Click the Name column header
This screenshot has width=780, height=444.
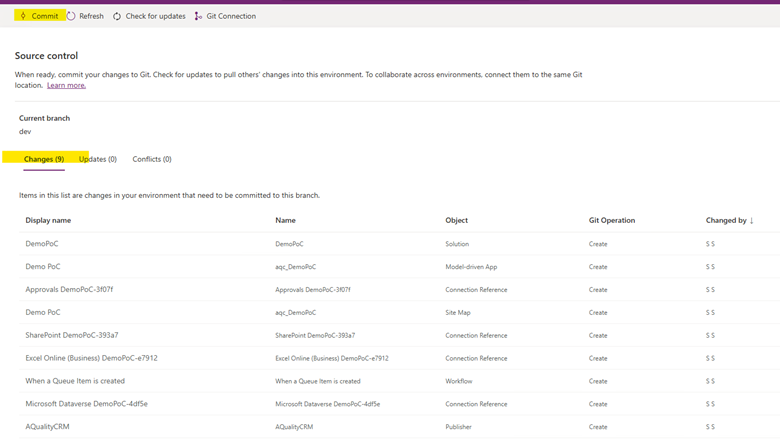click(286, 220)
